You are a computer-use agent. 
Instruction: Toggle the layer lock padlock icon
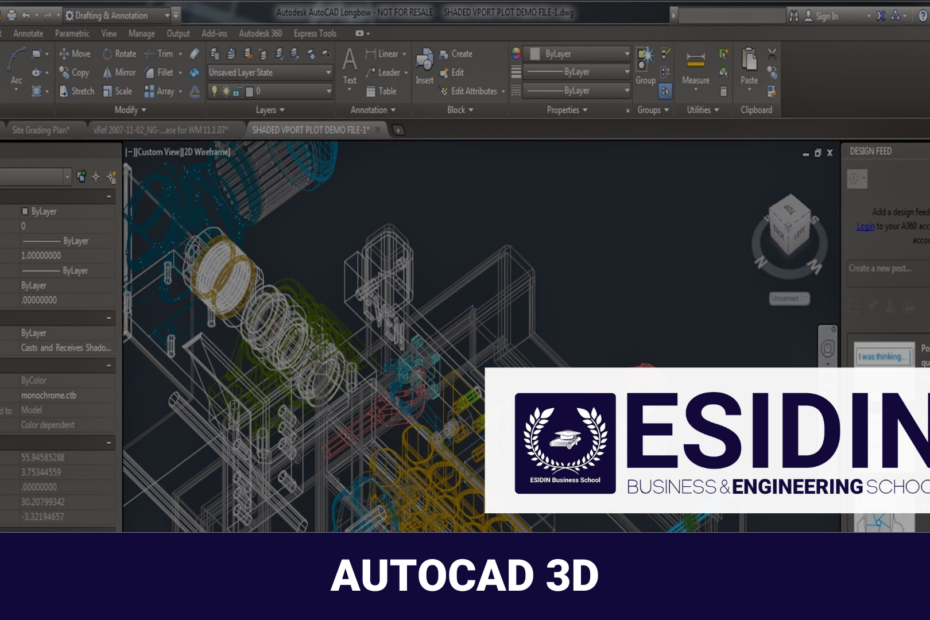[x=236, y=91]
